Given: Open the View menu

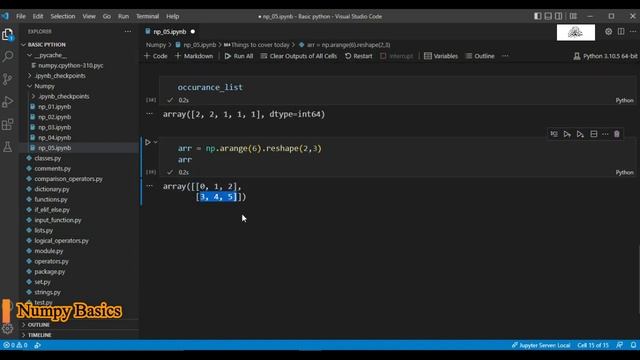Looking at the screenshot, I should tap(89, 16).
